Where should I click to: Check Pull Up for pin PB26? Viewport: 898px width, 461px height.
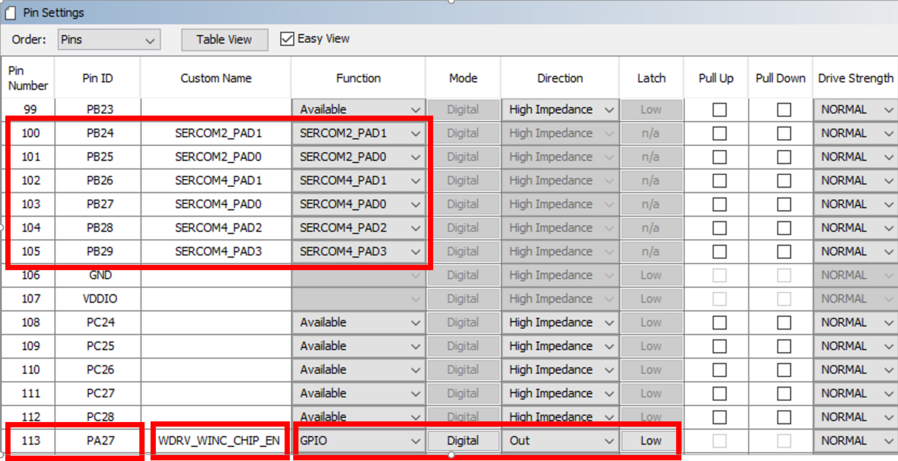coord(719,181)
